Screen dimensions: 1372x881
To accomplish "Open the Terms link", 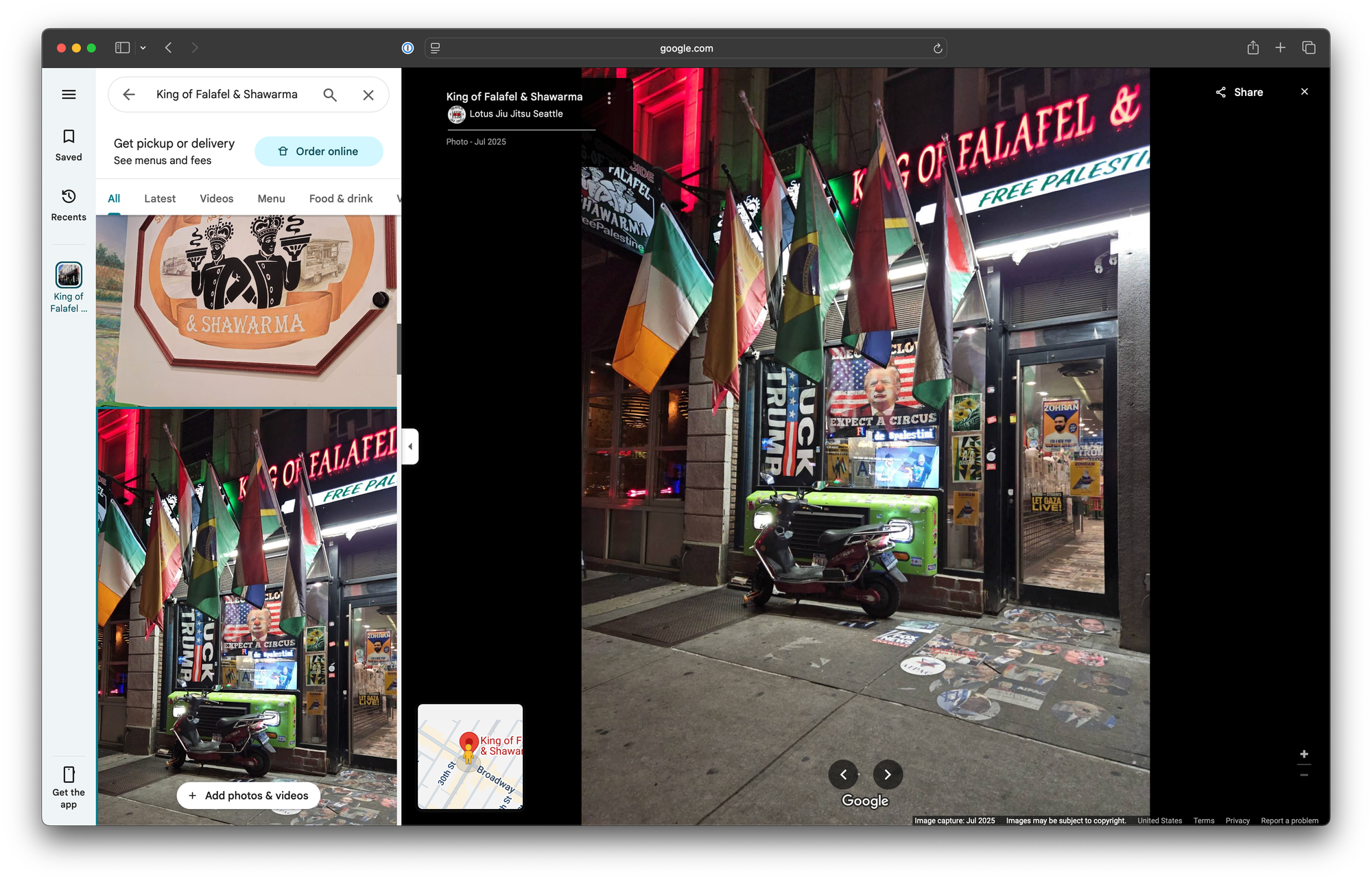I will pos(1204,821).
